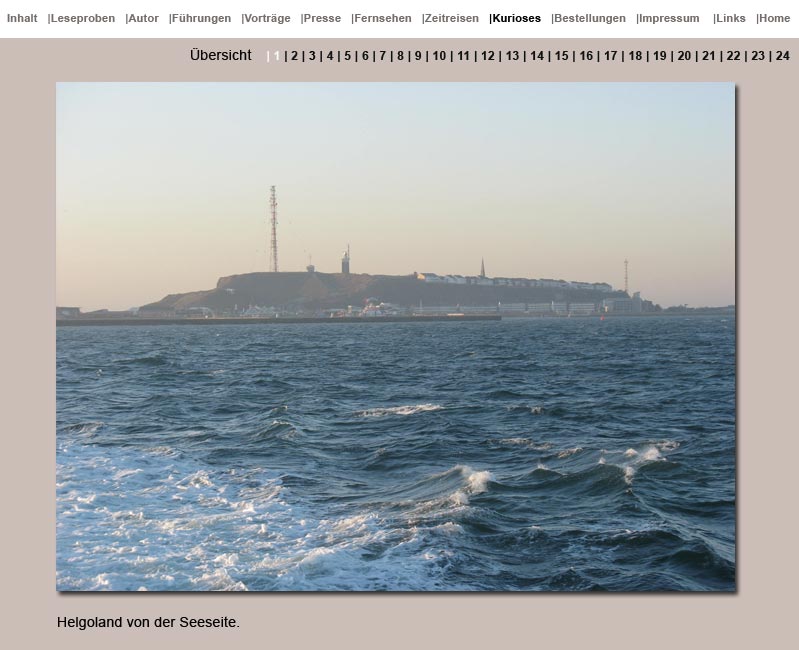This screenshot has height=650, width=799.
Task: Go to gallery page 18
Action: pyautogui.click(x=635, y=56)
